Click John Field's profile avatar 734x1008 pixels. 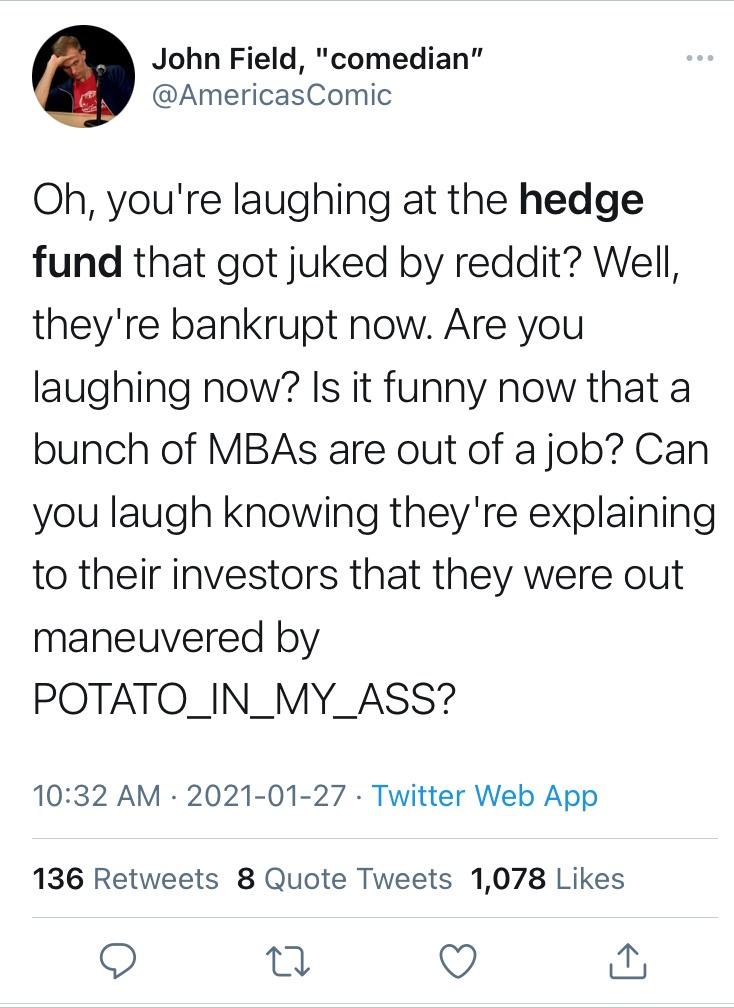pyautogui.click(x=84, y=77)
